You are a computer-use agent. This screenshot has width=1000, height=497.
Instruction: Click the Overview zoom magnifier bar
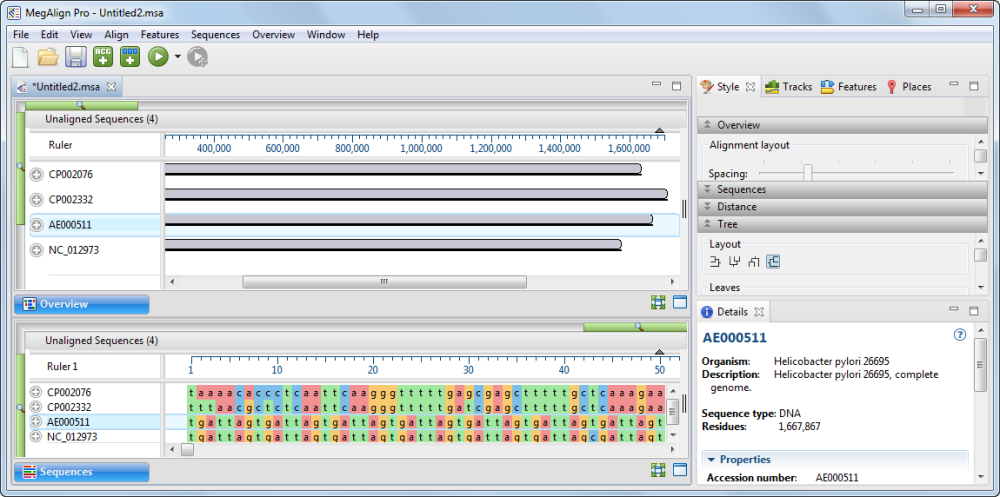[80, 105]
